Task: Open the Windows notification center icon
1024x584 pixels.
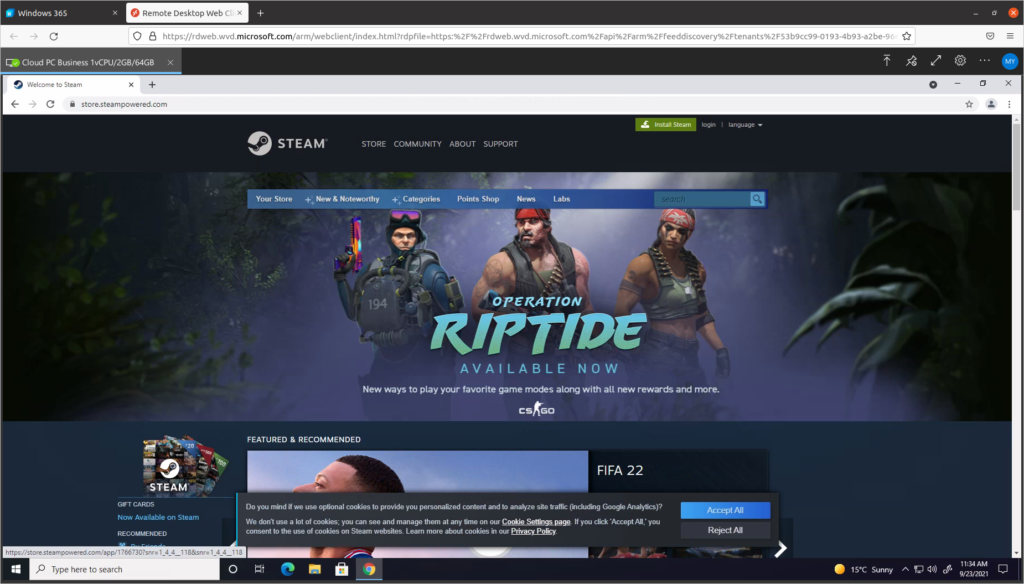Action: coord(1003,569)
